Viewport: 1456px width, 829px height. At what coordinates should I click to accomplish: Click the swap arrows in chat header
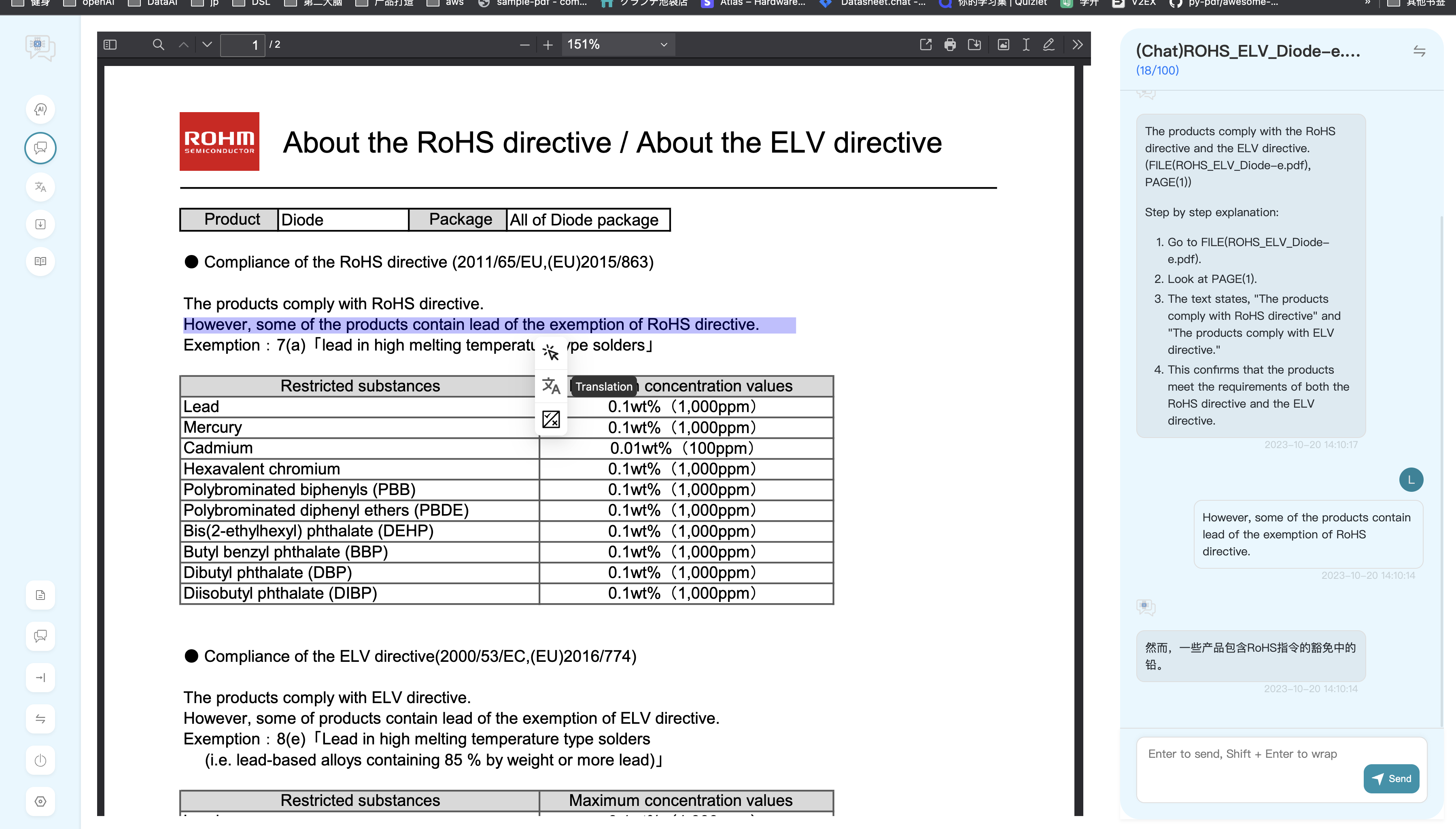point(1419,51)
